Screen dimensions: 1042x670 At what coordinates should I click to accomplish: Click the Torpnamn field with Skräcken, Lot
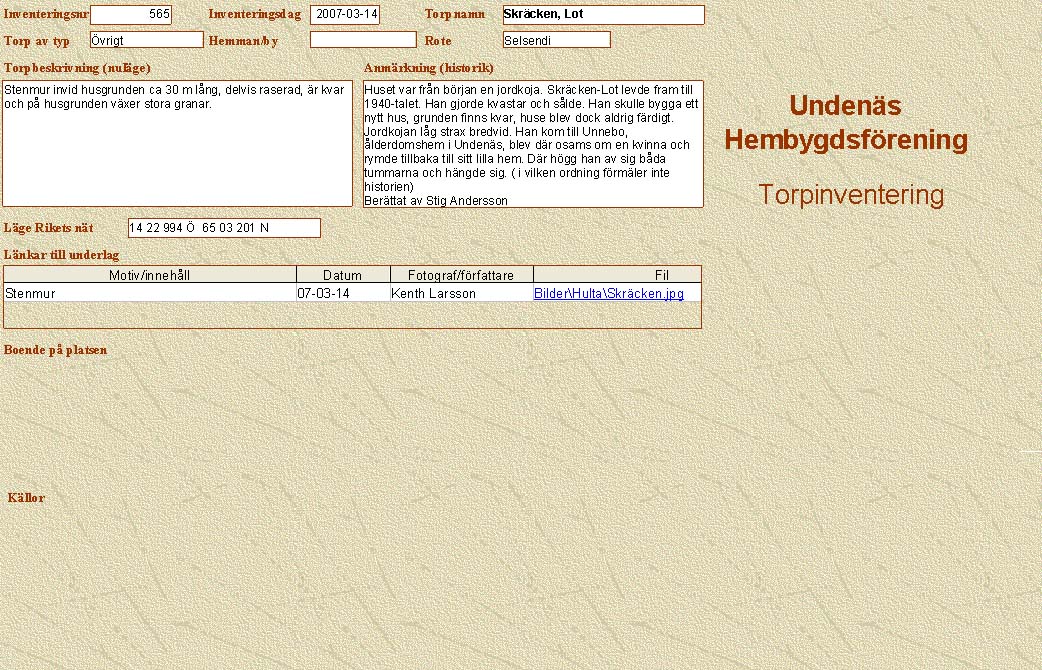603,15
